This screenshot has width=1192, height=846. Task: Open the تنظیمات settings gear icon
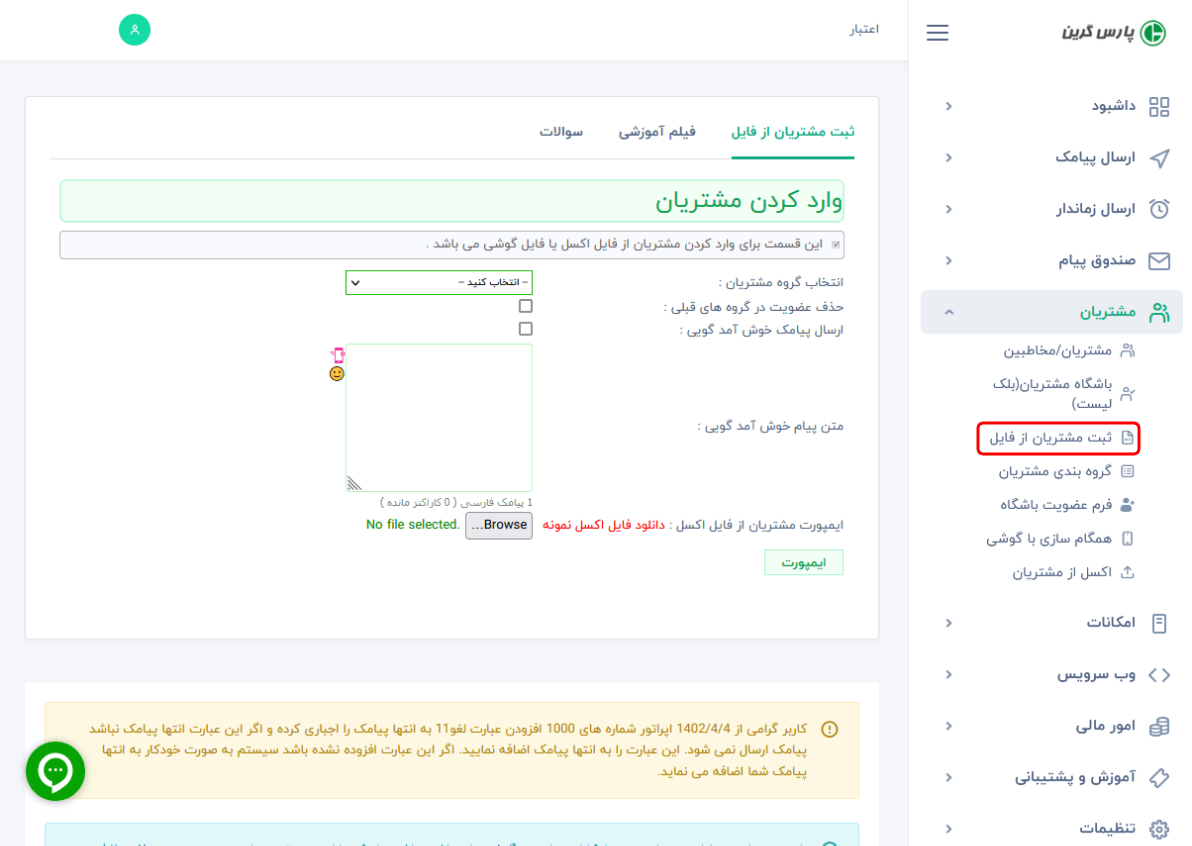[x=1158, y=828]
